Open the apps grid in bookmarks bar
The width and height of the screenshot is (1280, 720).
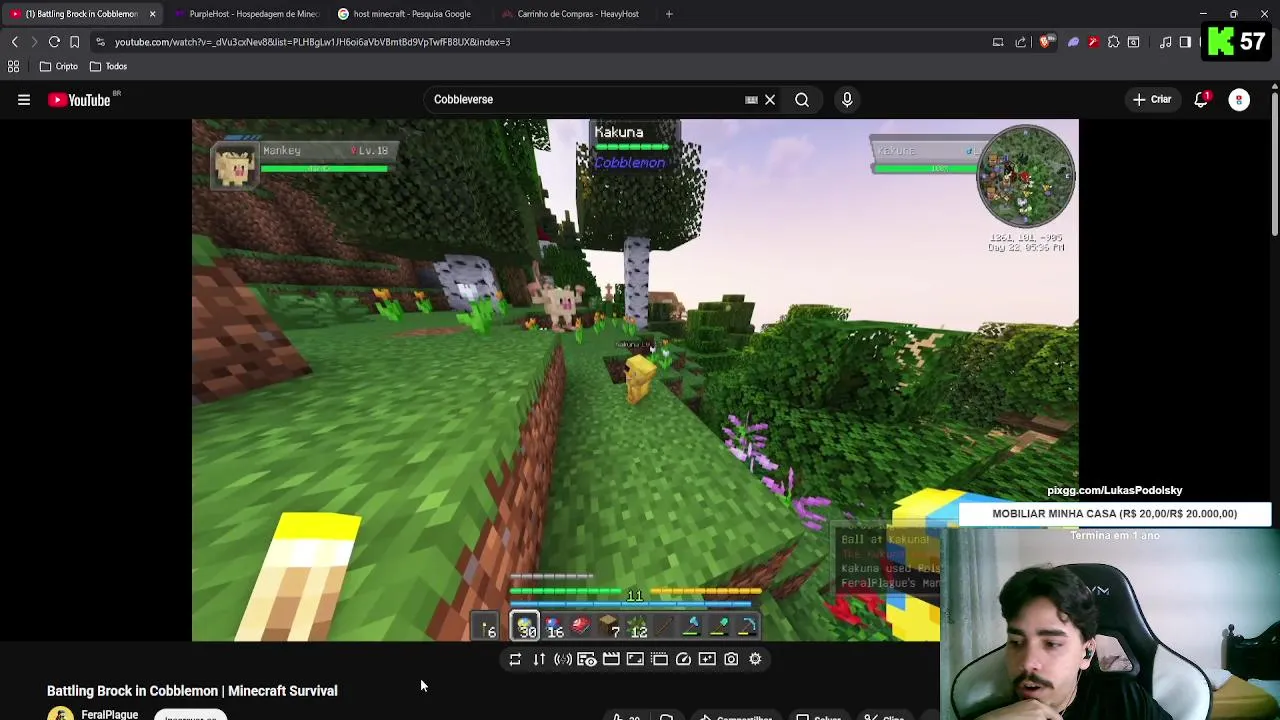[14, 66]
